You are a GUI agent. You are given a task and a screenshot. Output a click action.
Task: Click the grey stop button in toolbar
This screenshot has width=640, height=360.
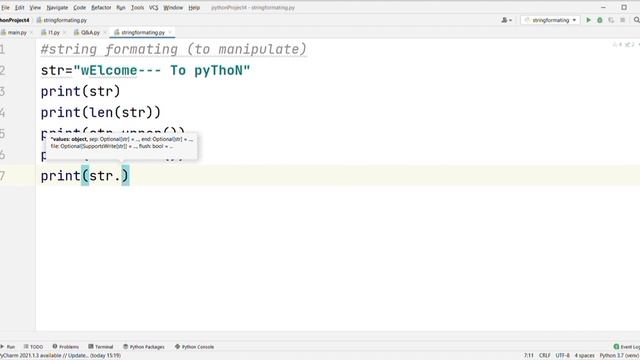pos(622,20)
